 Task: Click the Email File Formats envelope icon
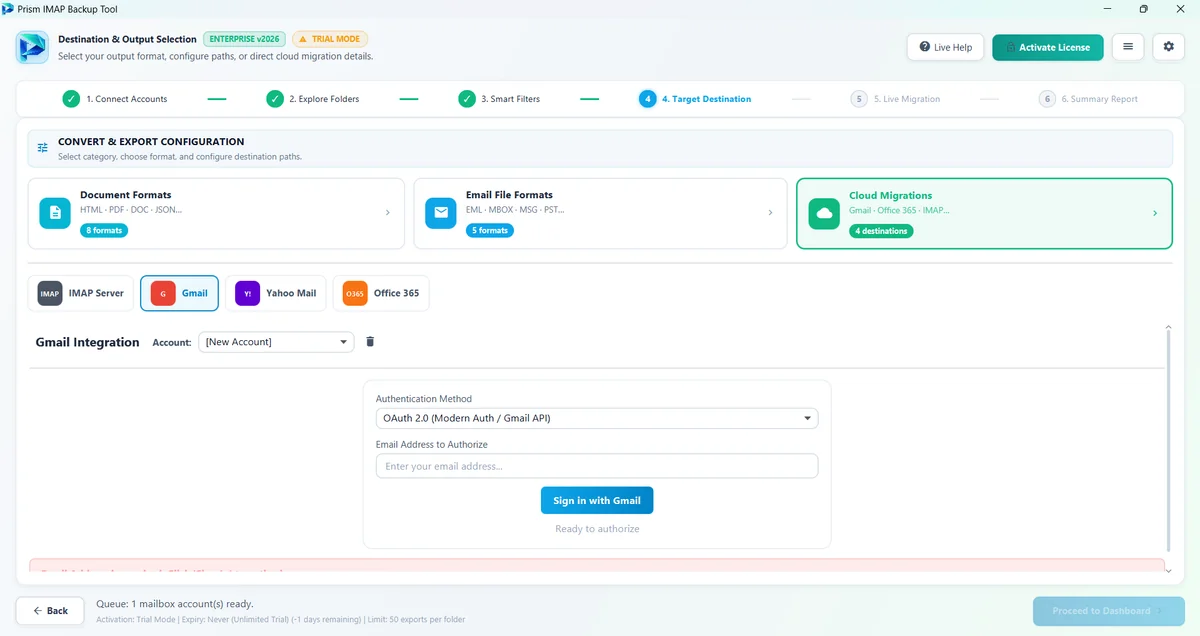tap(441, 213)
